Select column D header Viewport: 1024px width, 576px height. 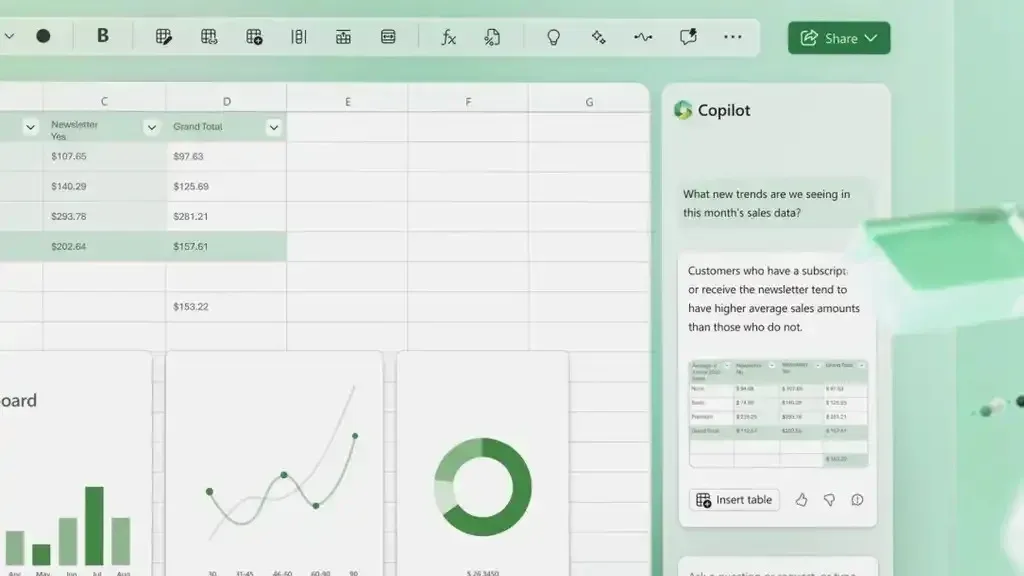point(226,101)
